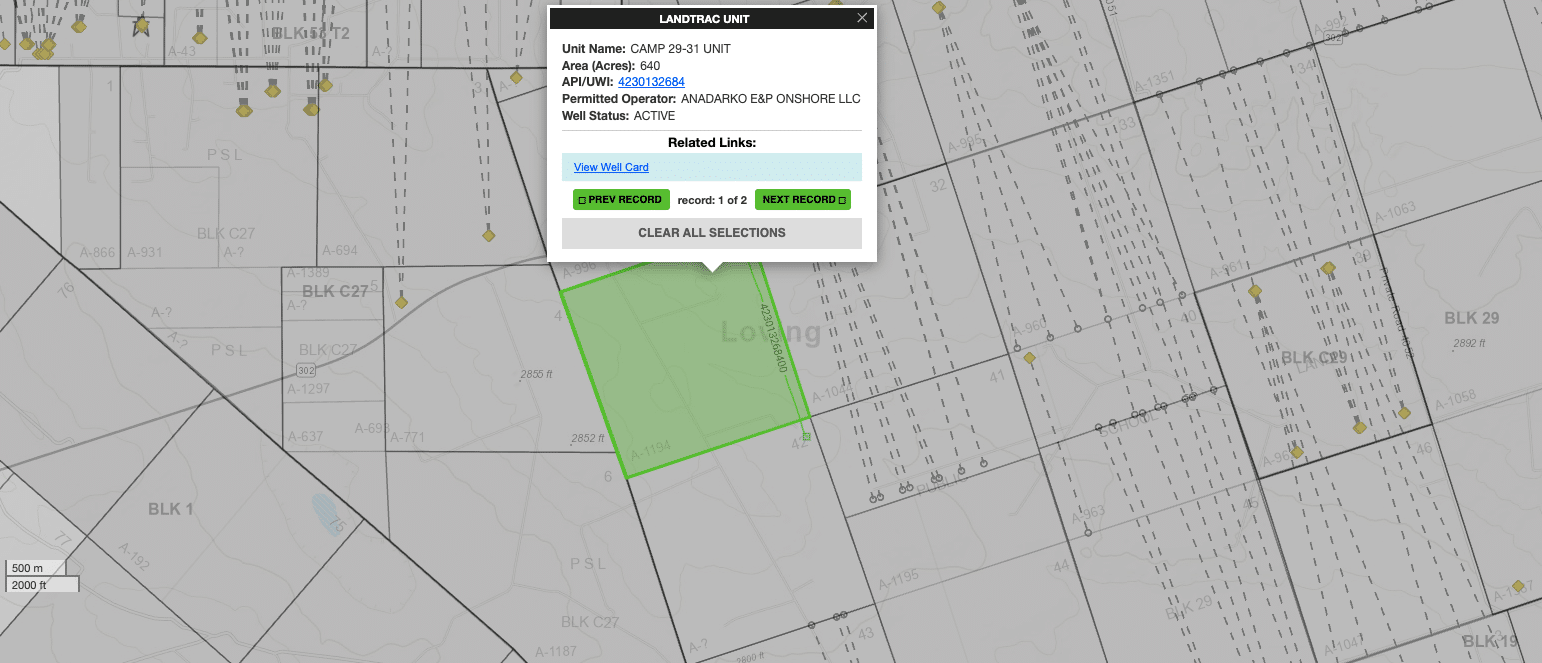Select the star-shaped well marker

point(141,25)
